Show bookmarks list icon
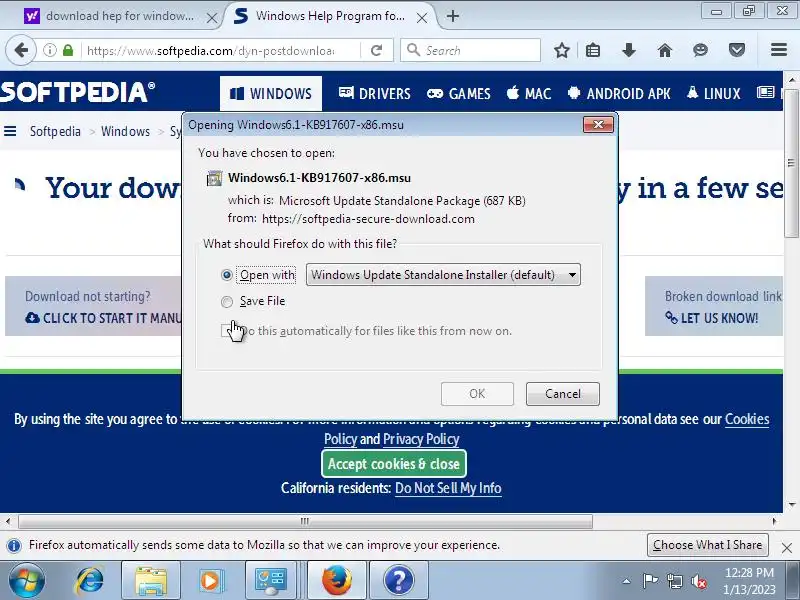The width and height of the screenshot is (800, 600). 593,50
